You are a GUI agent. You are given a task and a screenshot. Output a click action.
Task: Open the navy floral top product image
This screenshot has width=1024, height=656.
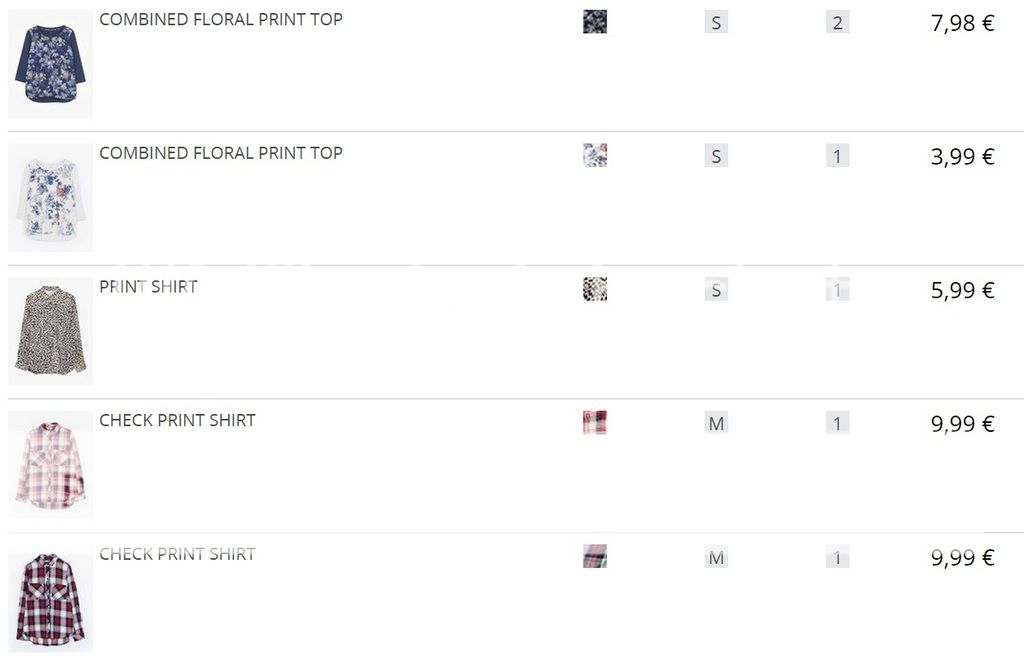click(50, 64)
